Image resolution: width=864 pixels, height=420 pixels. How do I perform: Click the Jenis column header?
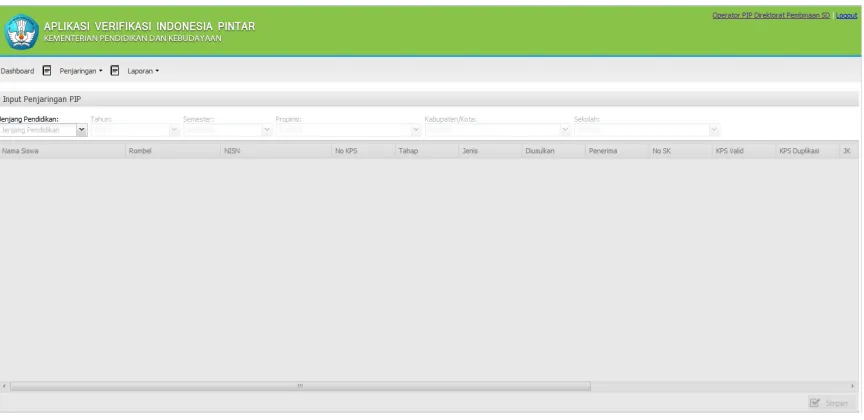(490, 151)
